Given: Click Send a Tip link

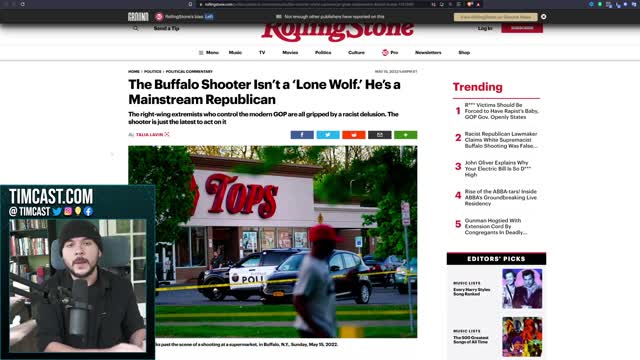Looking at the screenshot, I should pyautogui.click(x=166, y=28).
